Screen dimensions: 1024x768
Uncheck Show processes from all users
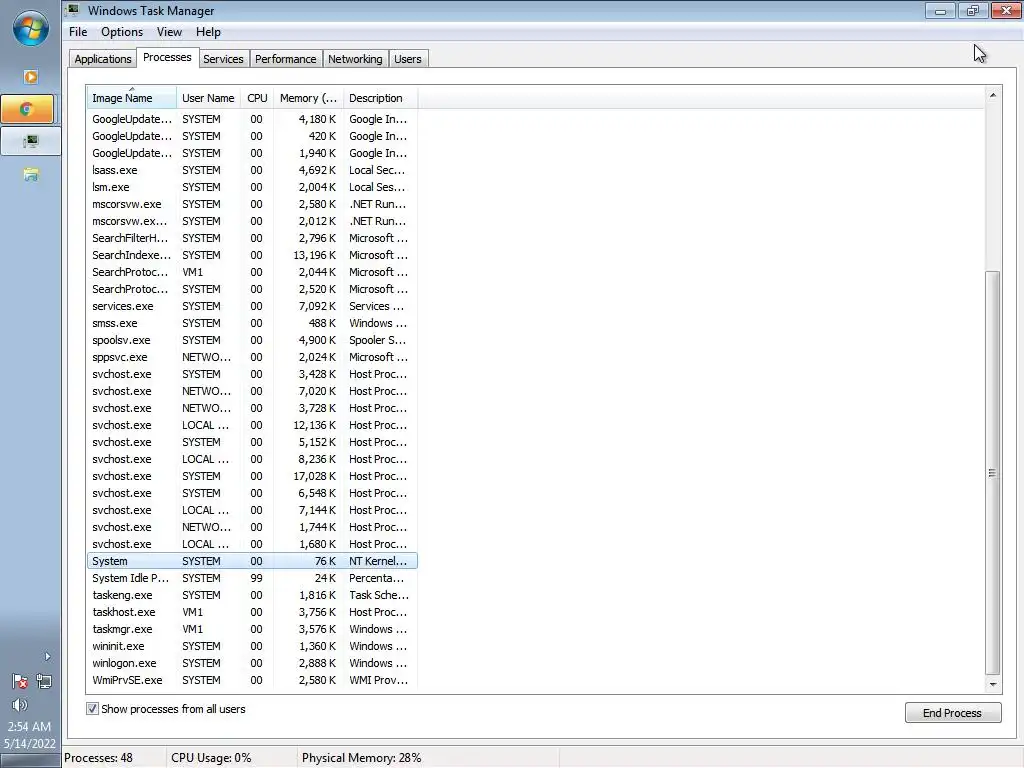click(93, 709)
